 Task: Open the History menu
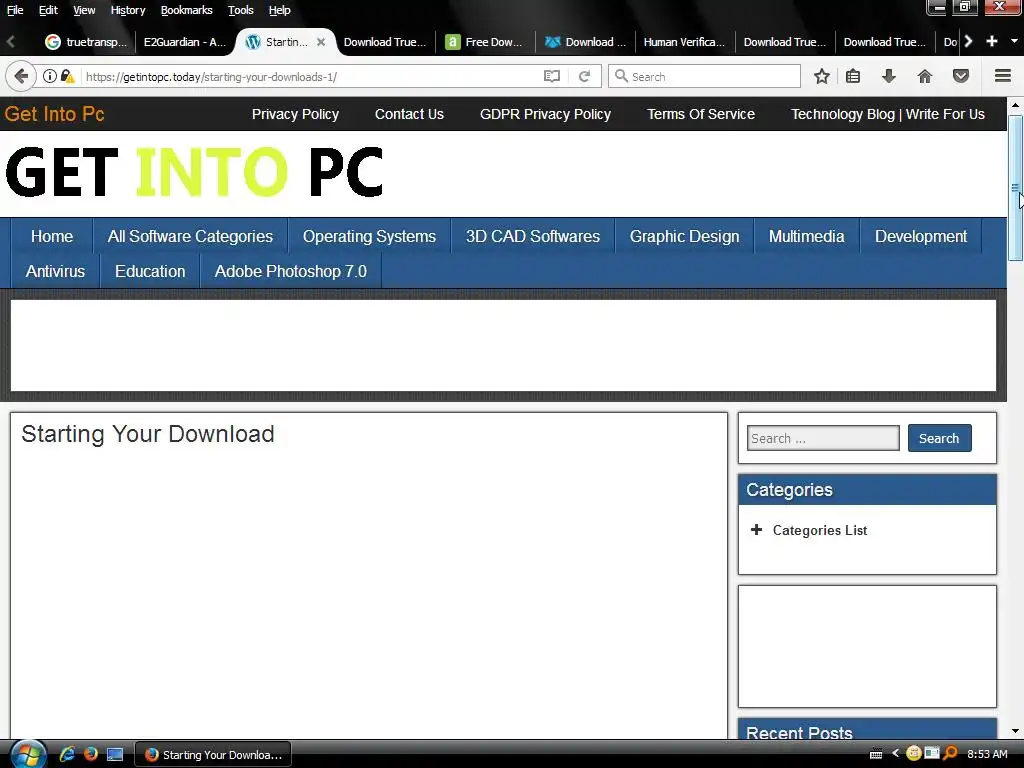coord(128,10)
